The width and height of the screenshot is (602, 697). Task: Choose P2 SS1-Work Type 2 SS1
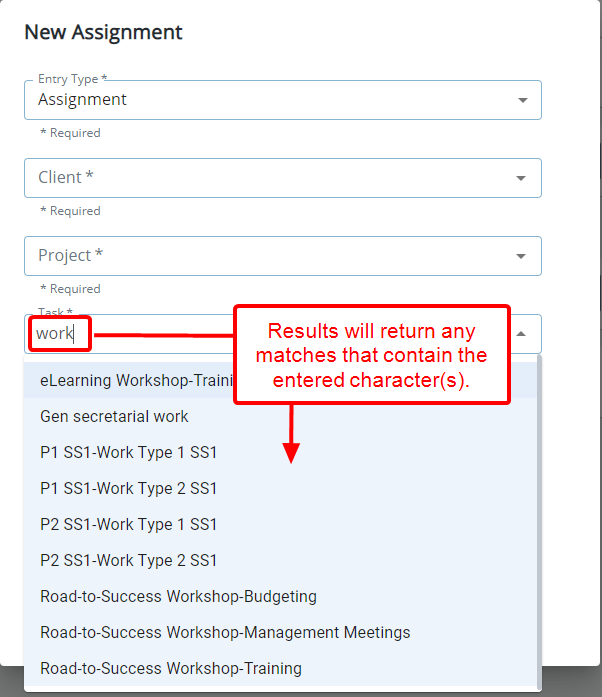point(128,560)
